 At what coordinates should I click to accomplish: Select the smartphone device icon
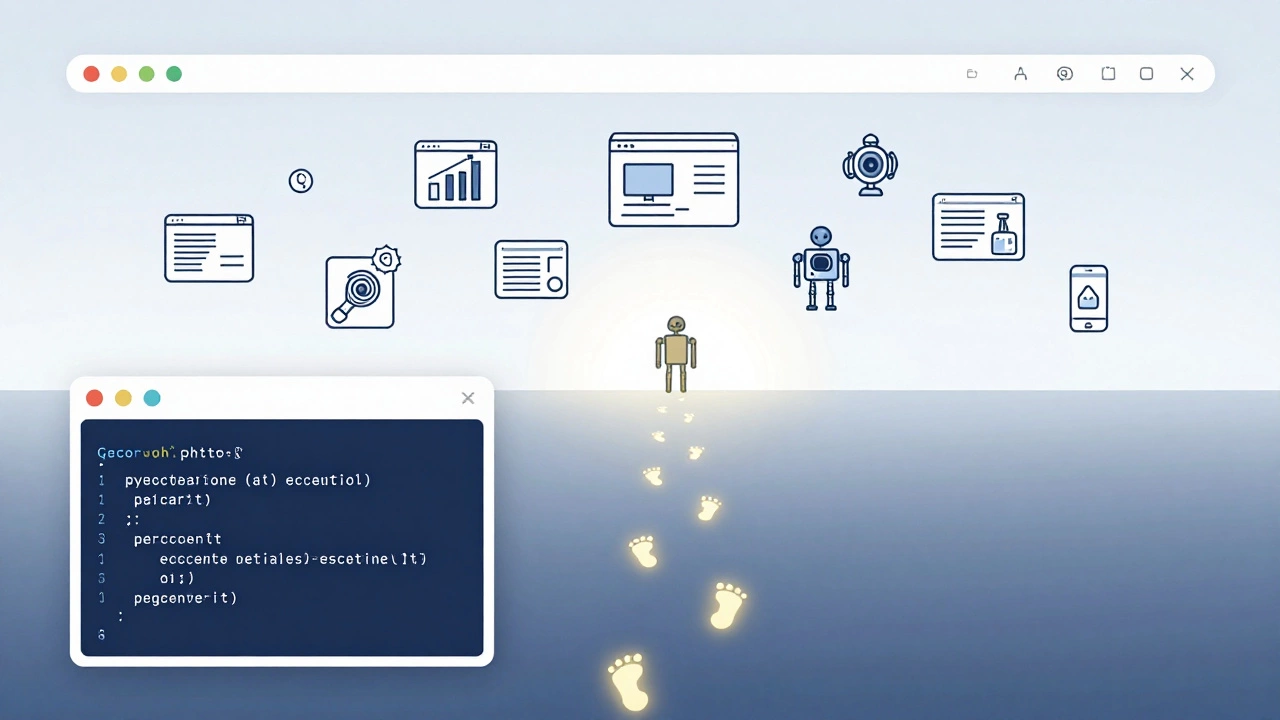point(1088,297)
